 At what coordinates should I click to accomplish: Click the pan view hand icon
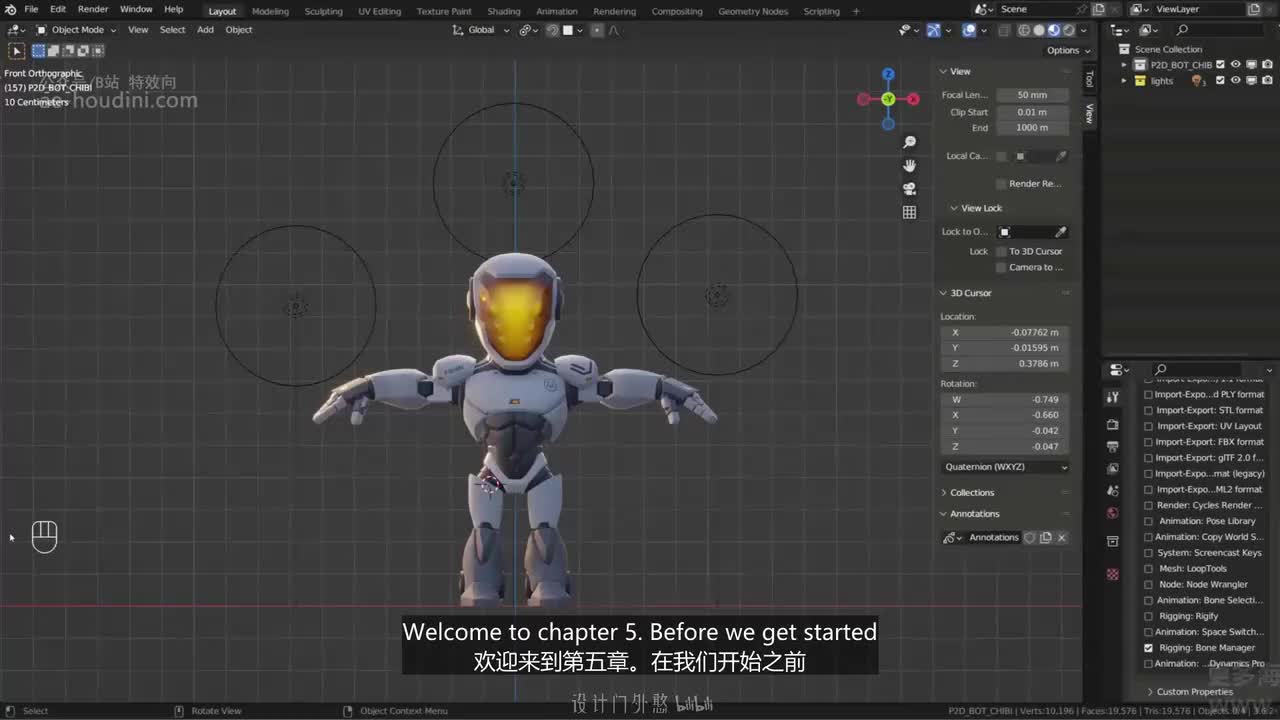[909, 166]
